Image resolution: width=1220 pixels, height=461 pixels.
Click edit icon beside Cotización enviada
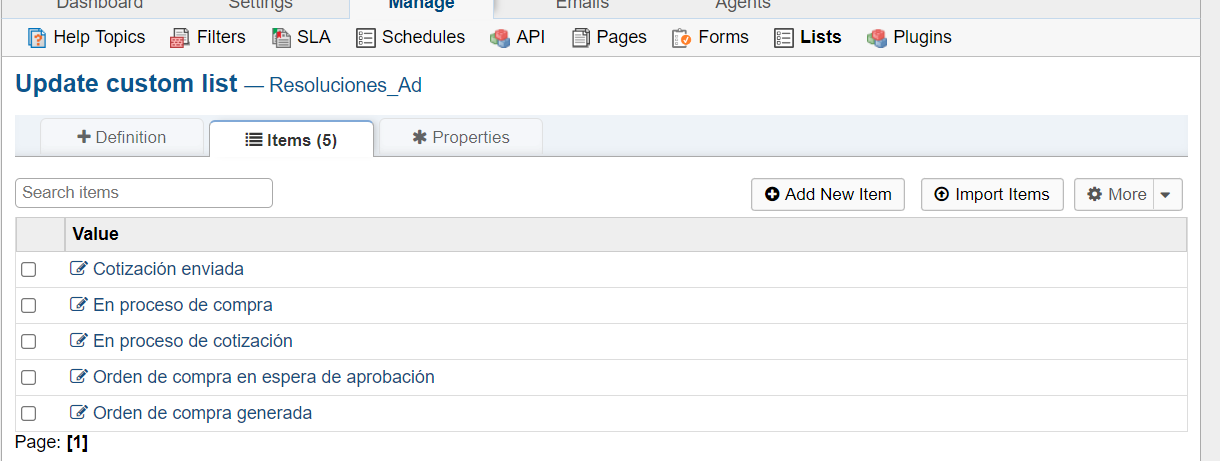[x=79, y=269]
